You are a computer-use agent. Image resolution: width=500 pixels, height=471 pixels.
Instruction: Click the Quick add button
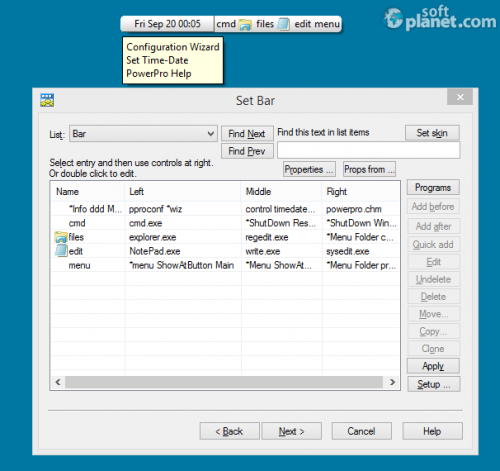433,244
